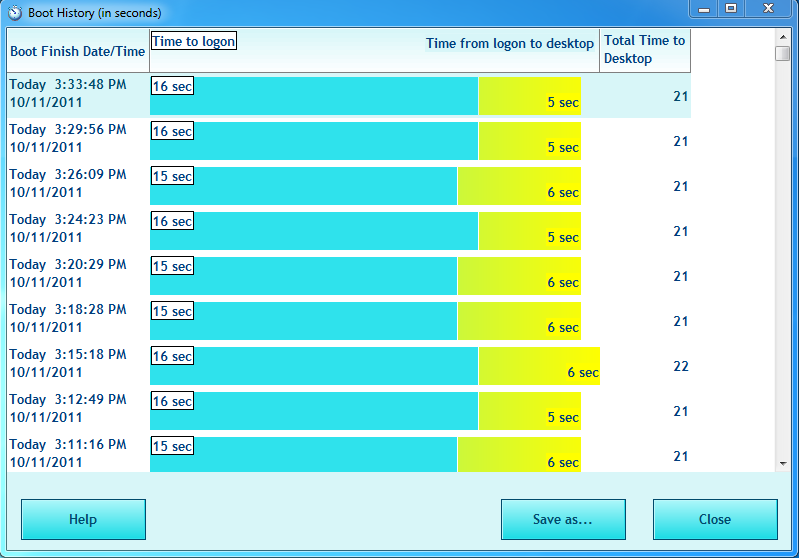799x558 pixels.
Task: Click 6 sec yellow bar in 3:20:29 row
Action: 519,276
